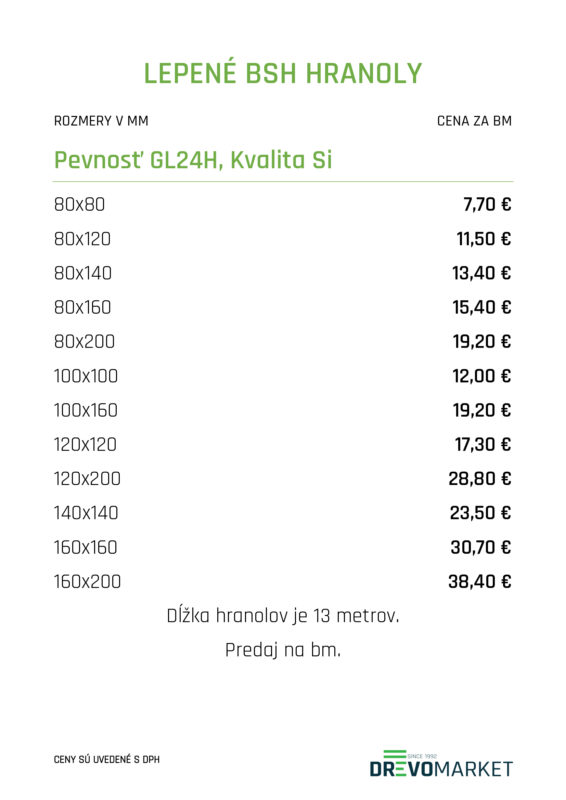This screenshot has width=566, height=800.
Task: Click the 17,30 € price
Action: 483,444
